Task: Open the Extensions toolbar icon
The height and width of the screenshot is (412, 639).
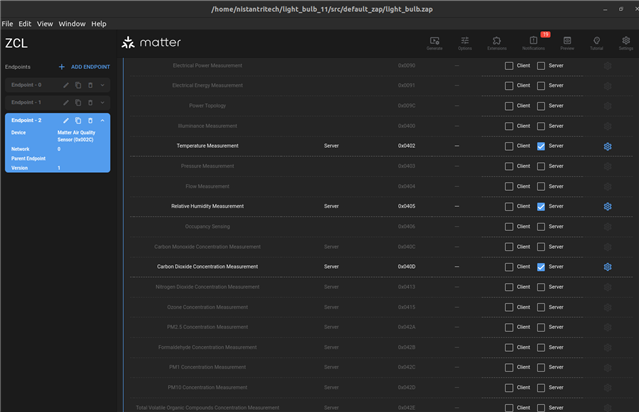Action: pyautogui.click(x=497, y=43)
